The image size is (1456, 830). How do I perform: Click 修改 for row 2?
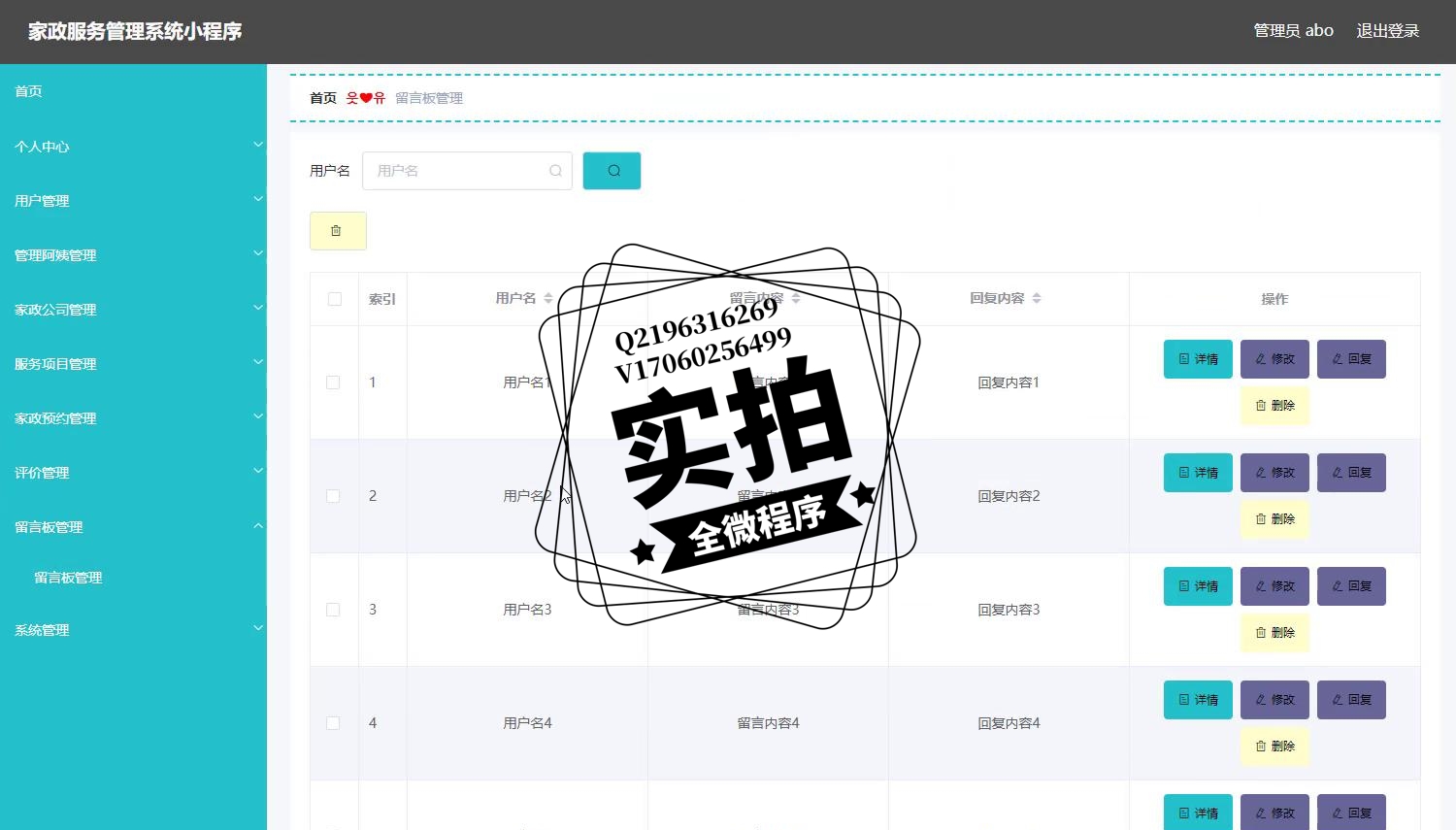point(1274,473)
